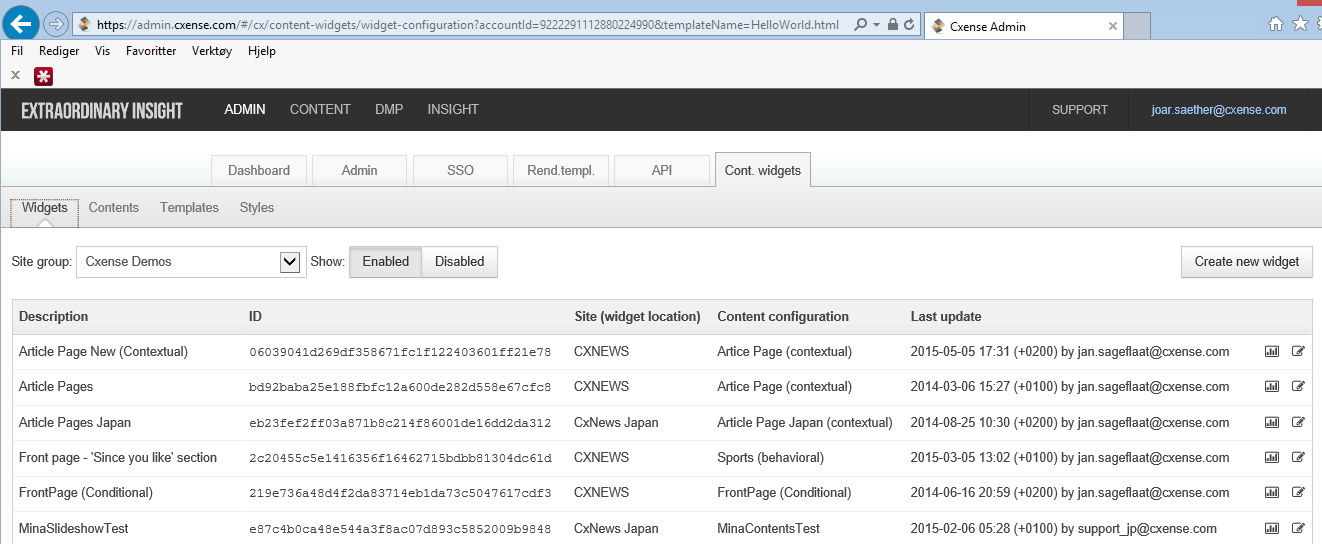Select CONTENT in the top navigation
Viewport: 1322px width, 544px height.
click(x=320, y=110)
